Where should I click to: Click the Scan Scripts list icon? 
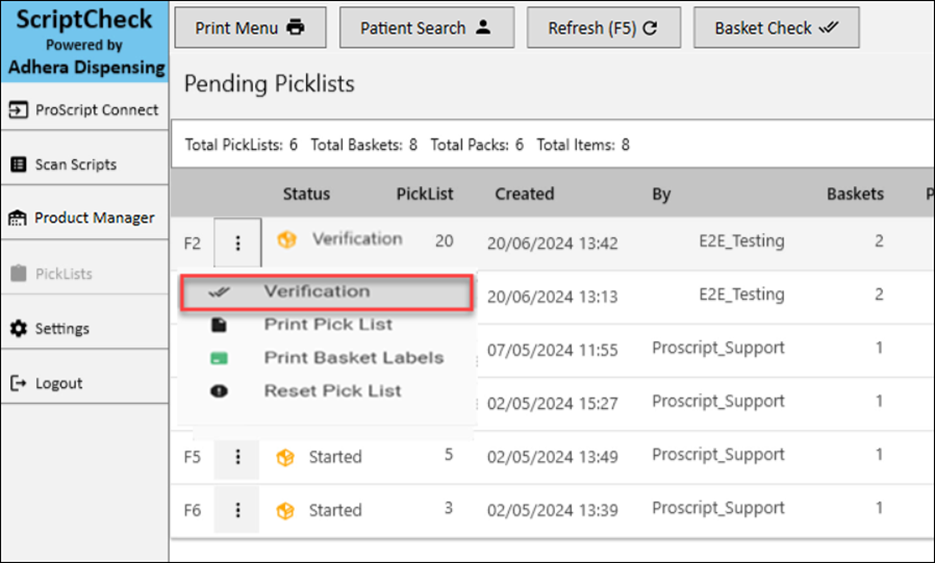click(x=18, y=164)
